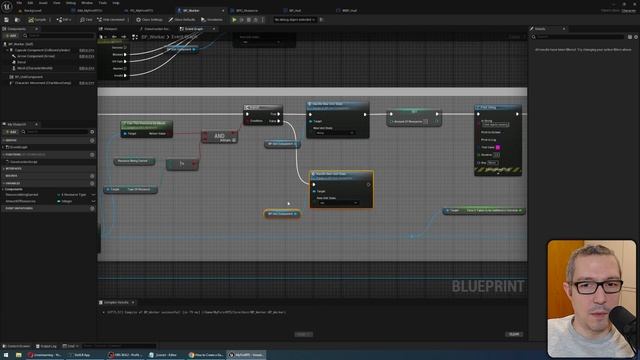Select Arrow Component in tree
640x360 pixels.
(36, 56)
